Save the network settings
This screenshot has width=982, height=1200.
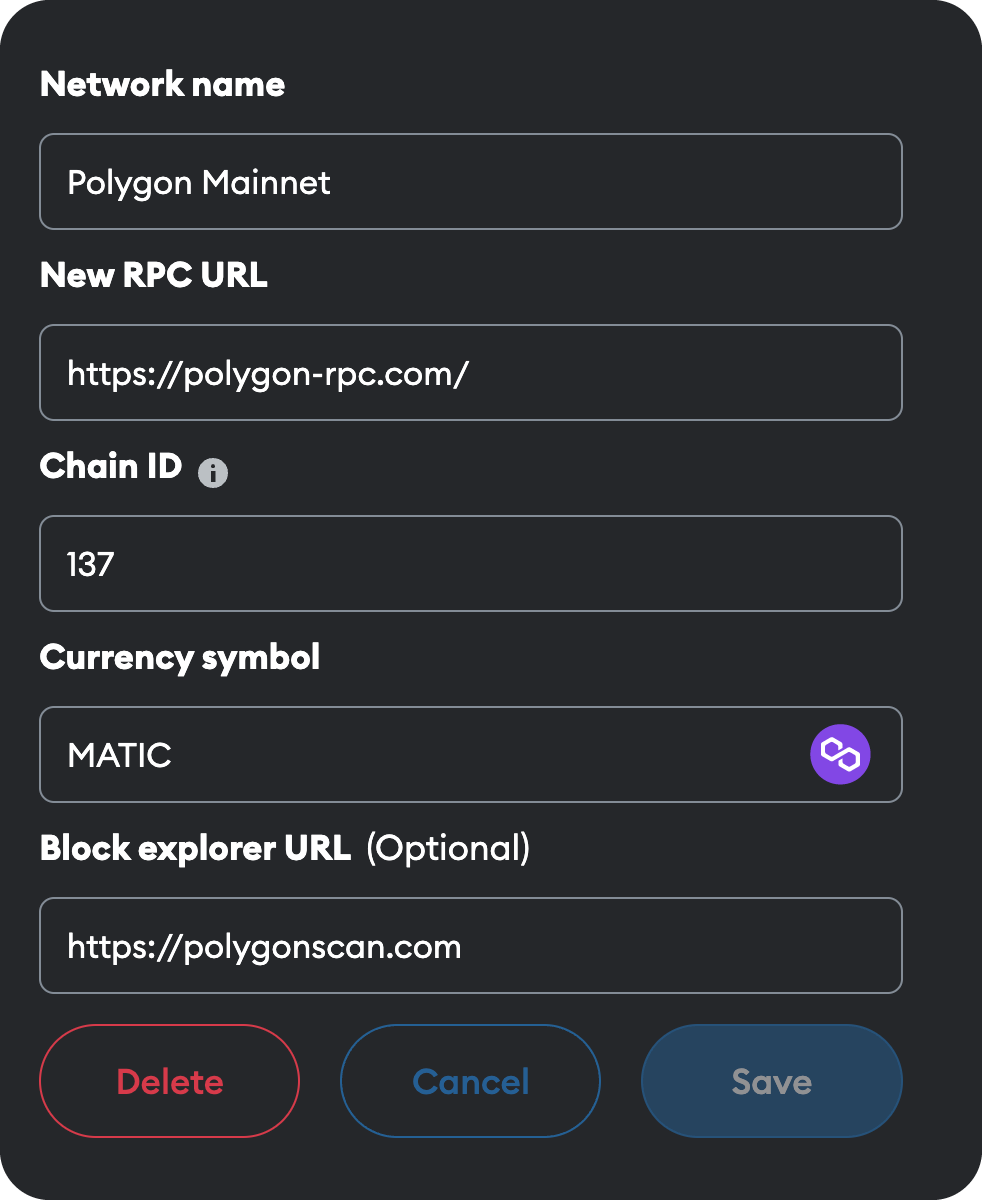click(771, 1081)
